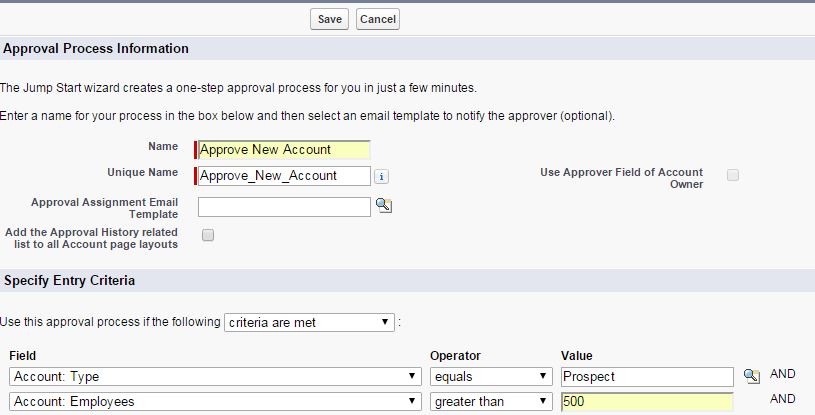Click the Unique Name info icon
Viewport: 815px width, 415px height.
click(x=381, y=176)
